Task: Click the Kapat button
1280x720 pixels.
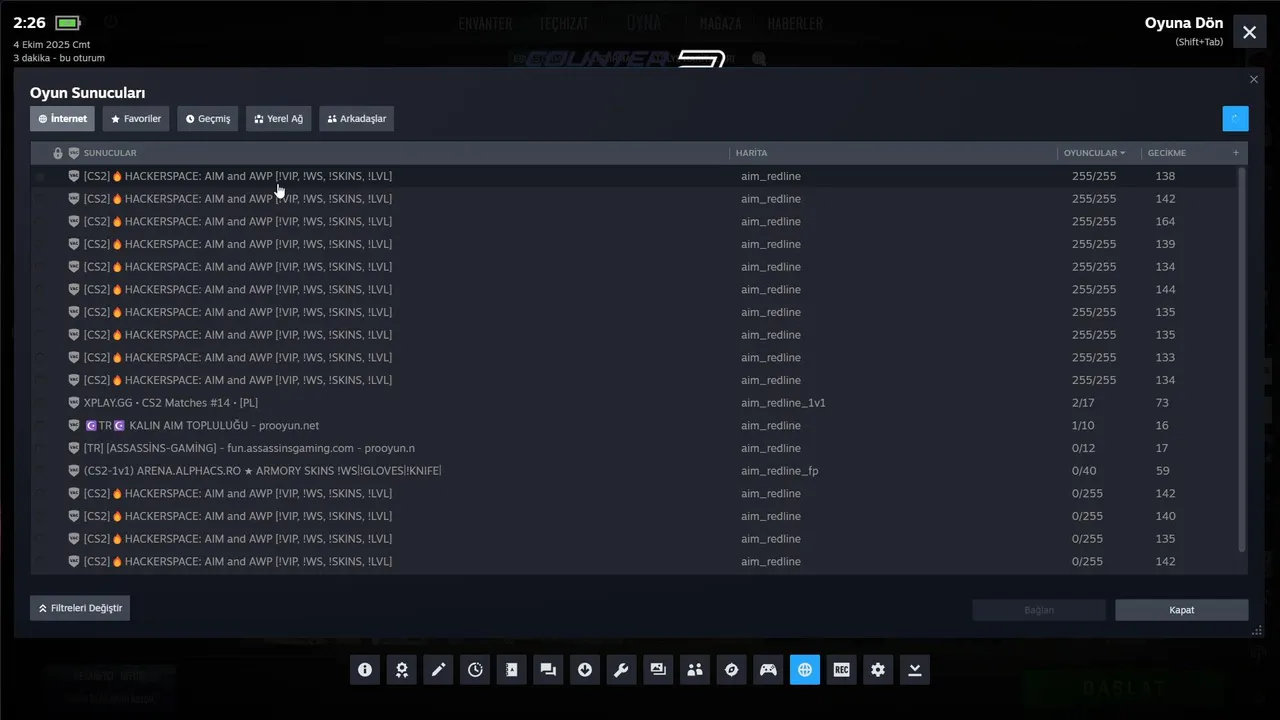Action: (1182, 610)
